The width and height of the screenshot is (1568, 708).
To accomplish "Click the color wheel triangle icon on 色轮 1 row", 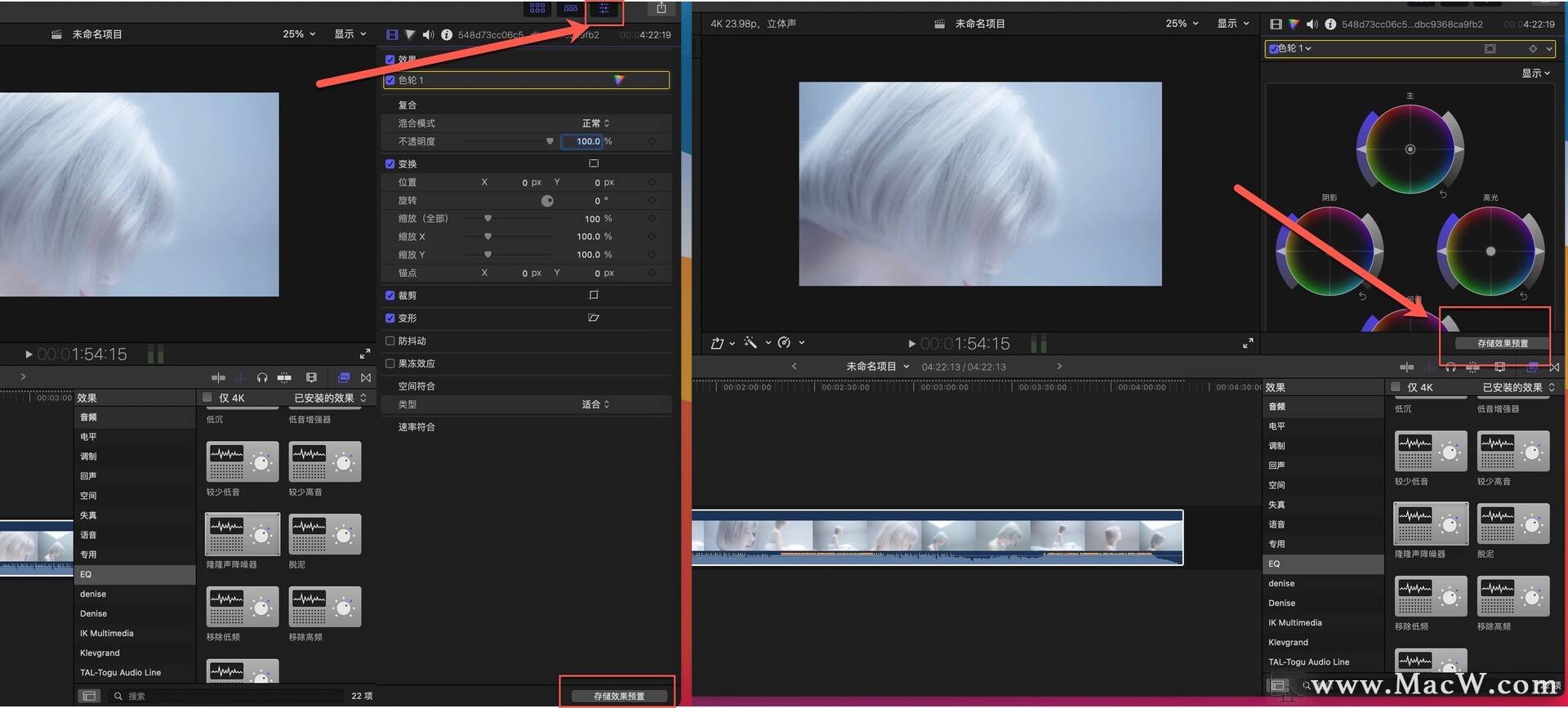I will point(619,80).
